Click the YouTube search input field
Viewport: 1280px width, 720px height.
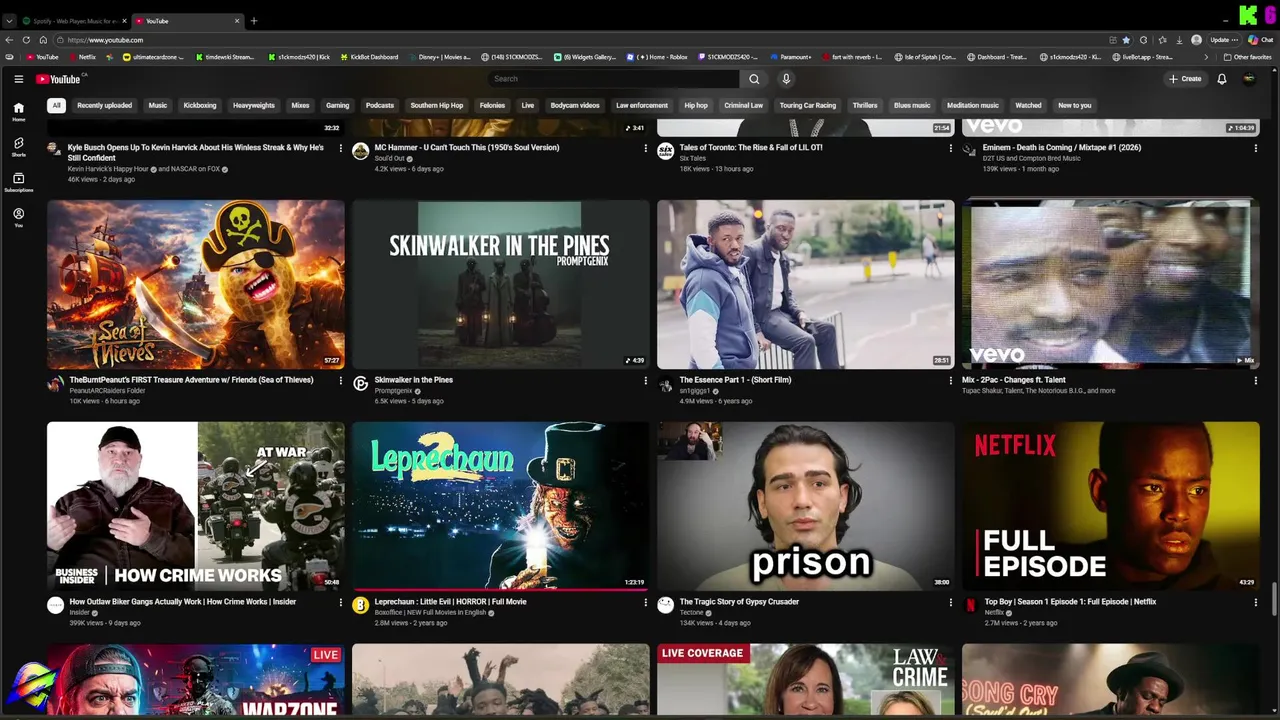point(614,79)
